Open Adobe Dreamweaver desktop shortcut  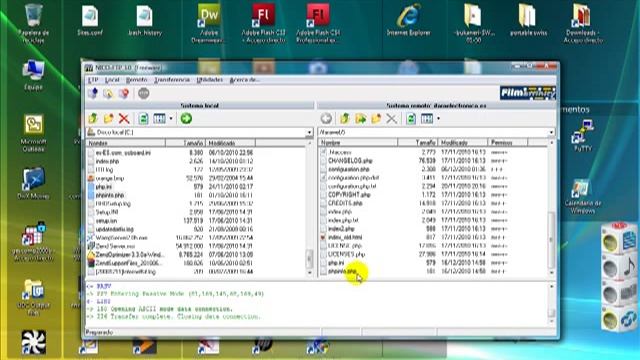pyautogui.click(x=209, y=24)
